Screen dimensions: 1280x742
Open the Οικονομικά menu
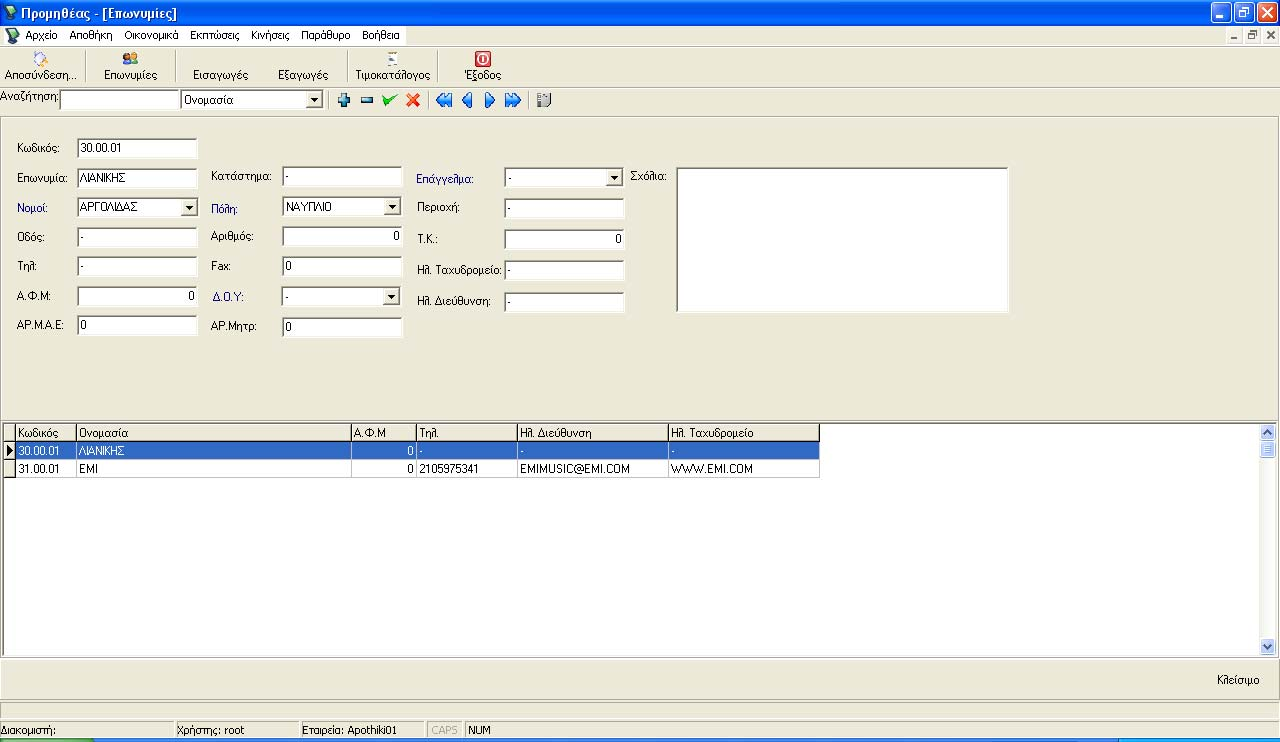tap(151, 35)
